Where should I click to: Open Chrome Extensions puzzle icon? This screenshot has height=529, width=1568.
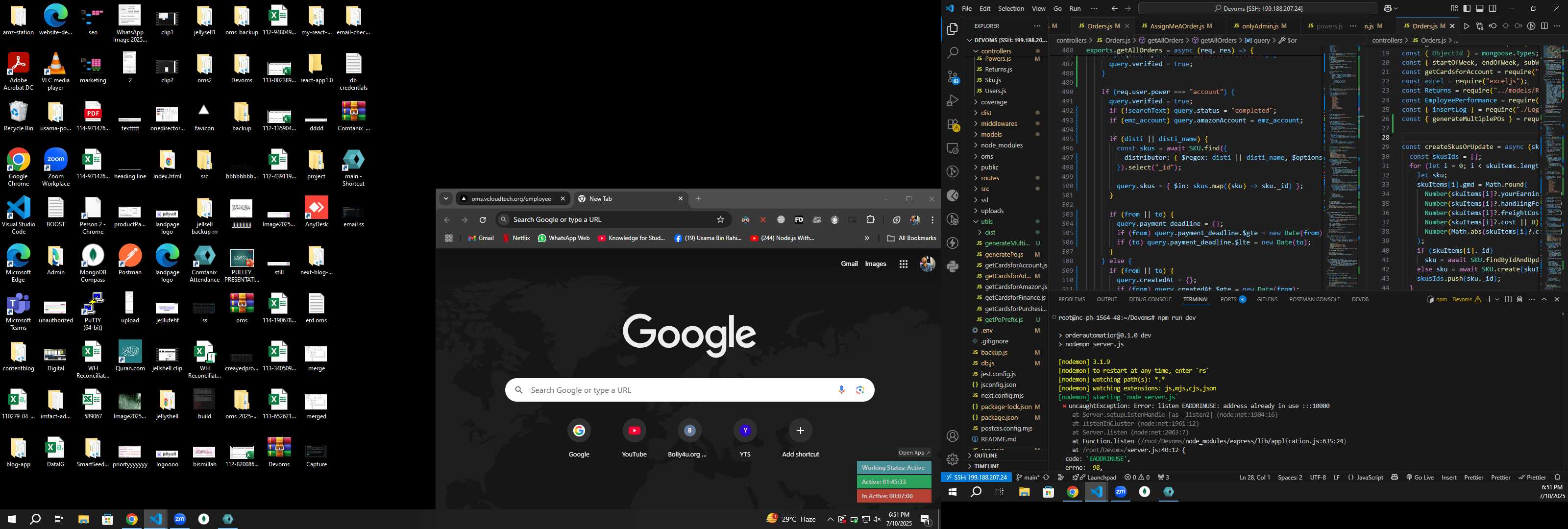click(x=870, y=220)
